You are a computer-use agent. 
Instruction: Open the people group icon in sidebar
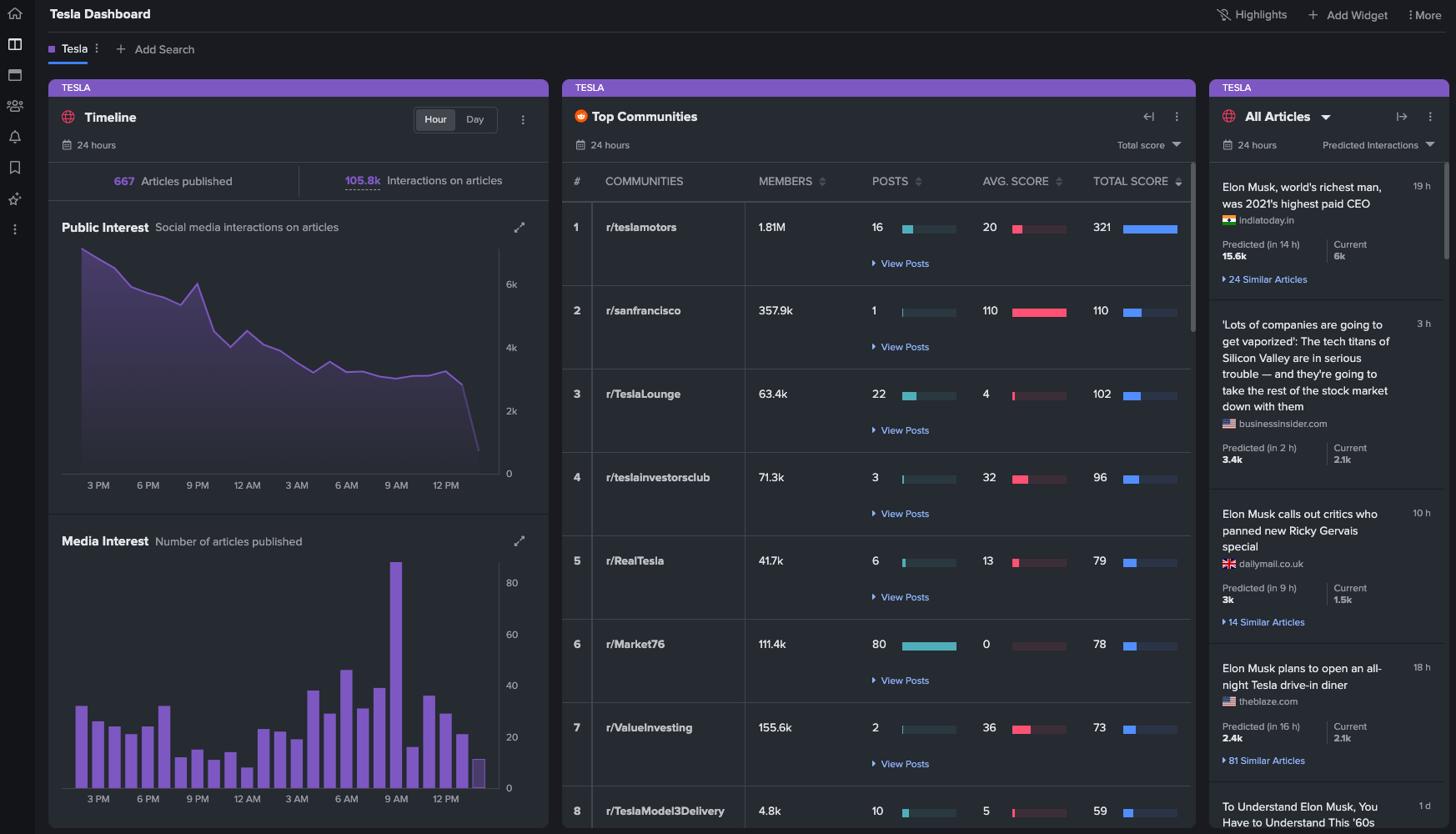tap(15, 106)
